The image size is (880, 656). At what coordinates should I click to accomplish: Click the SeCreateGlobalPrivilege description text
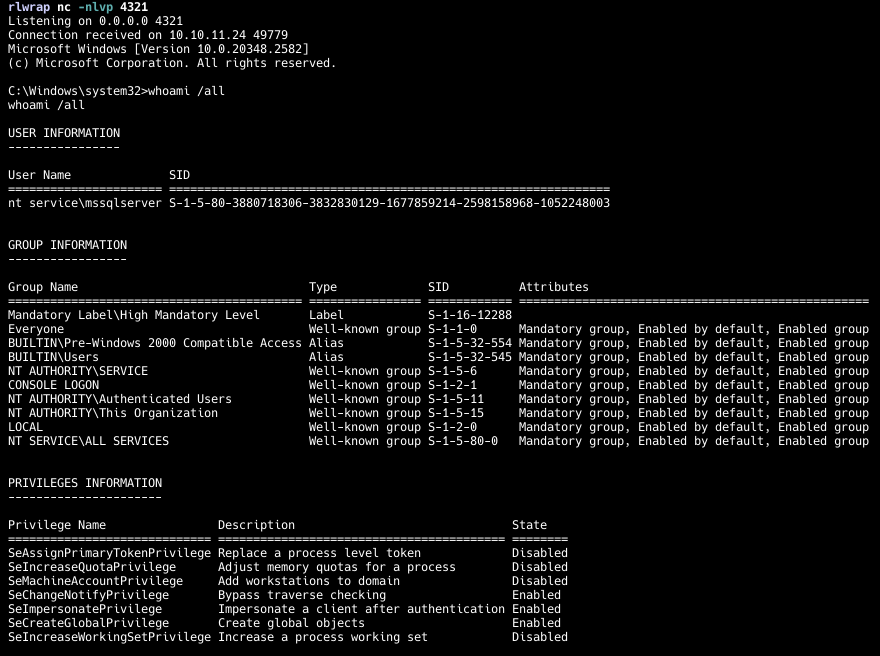coord(291,623)
